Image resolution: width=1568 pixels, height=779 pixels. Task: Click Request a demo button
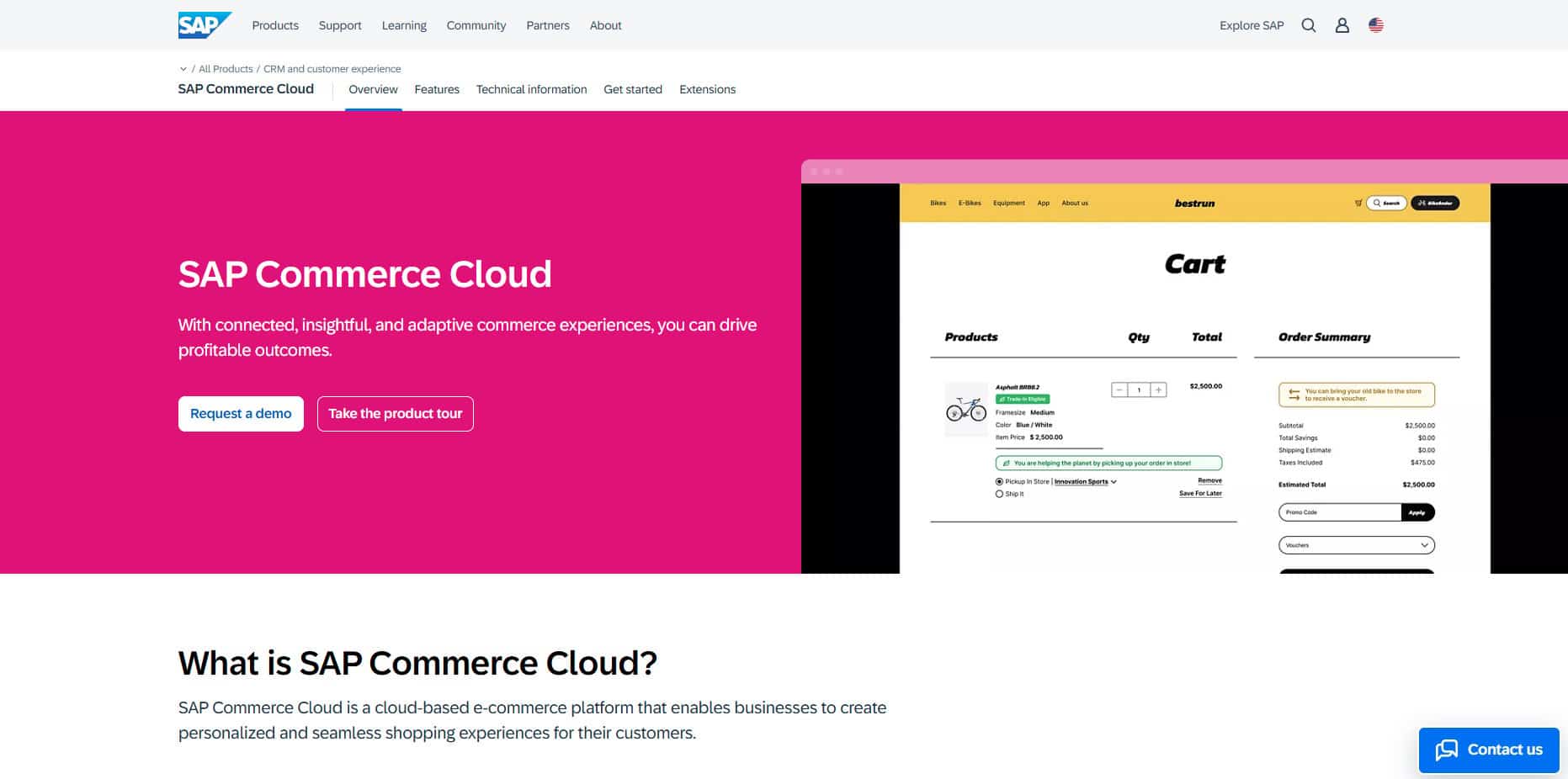click(241, 414)
